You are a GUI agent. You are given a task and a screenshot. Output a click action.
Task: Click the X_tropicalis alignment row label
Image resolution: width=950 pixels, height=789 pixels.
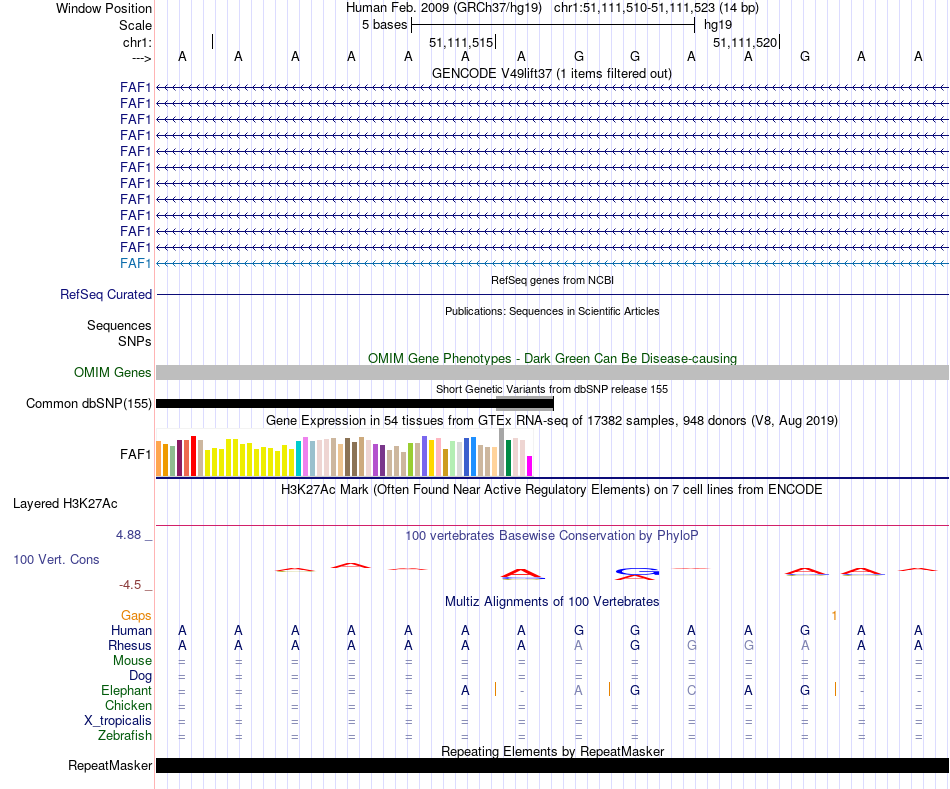coord(118,721)
